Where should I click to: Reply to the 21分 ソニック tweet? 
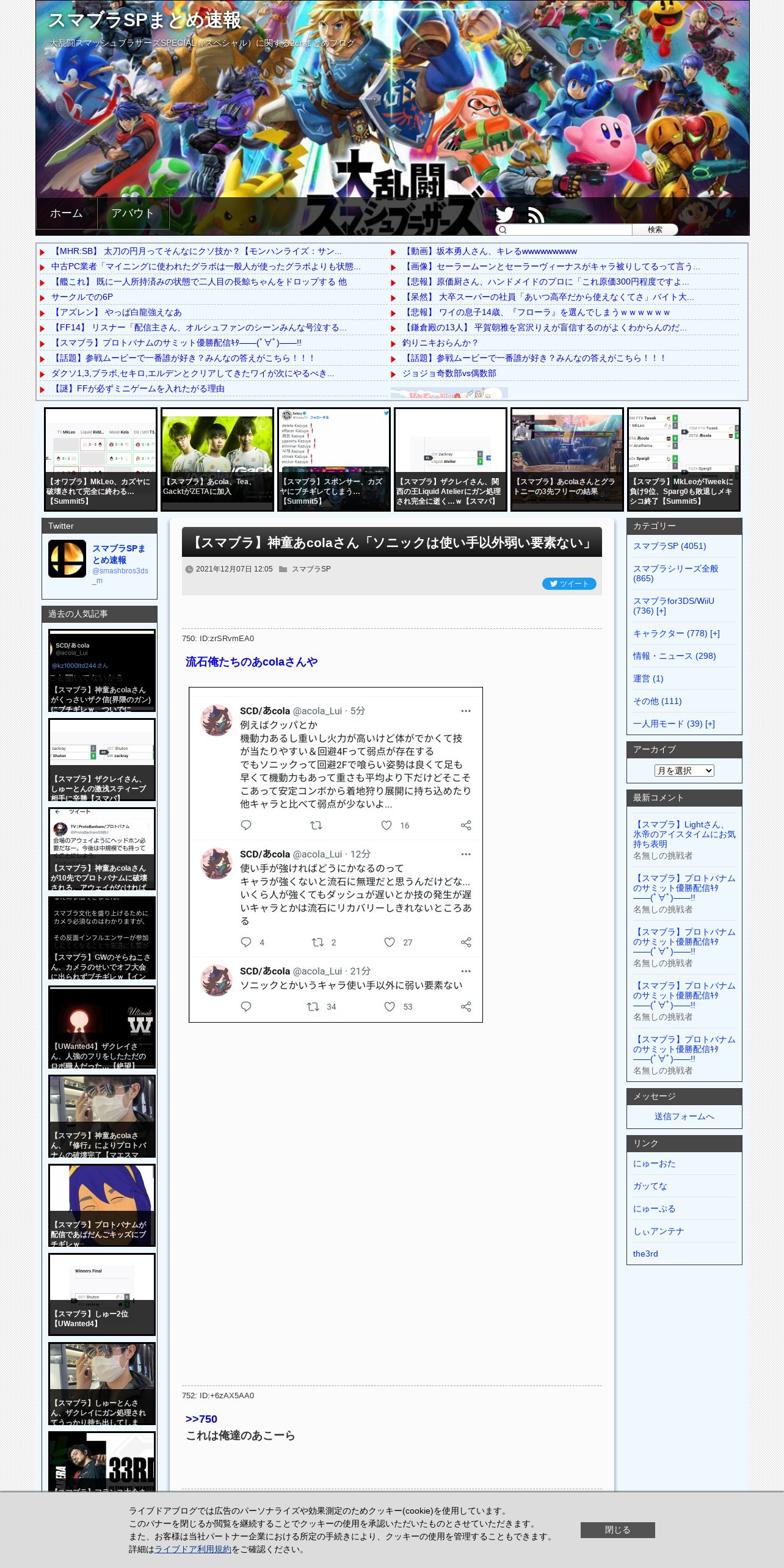point(246,1006)
